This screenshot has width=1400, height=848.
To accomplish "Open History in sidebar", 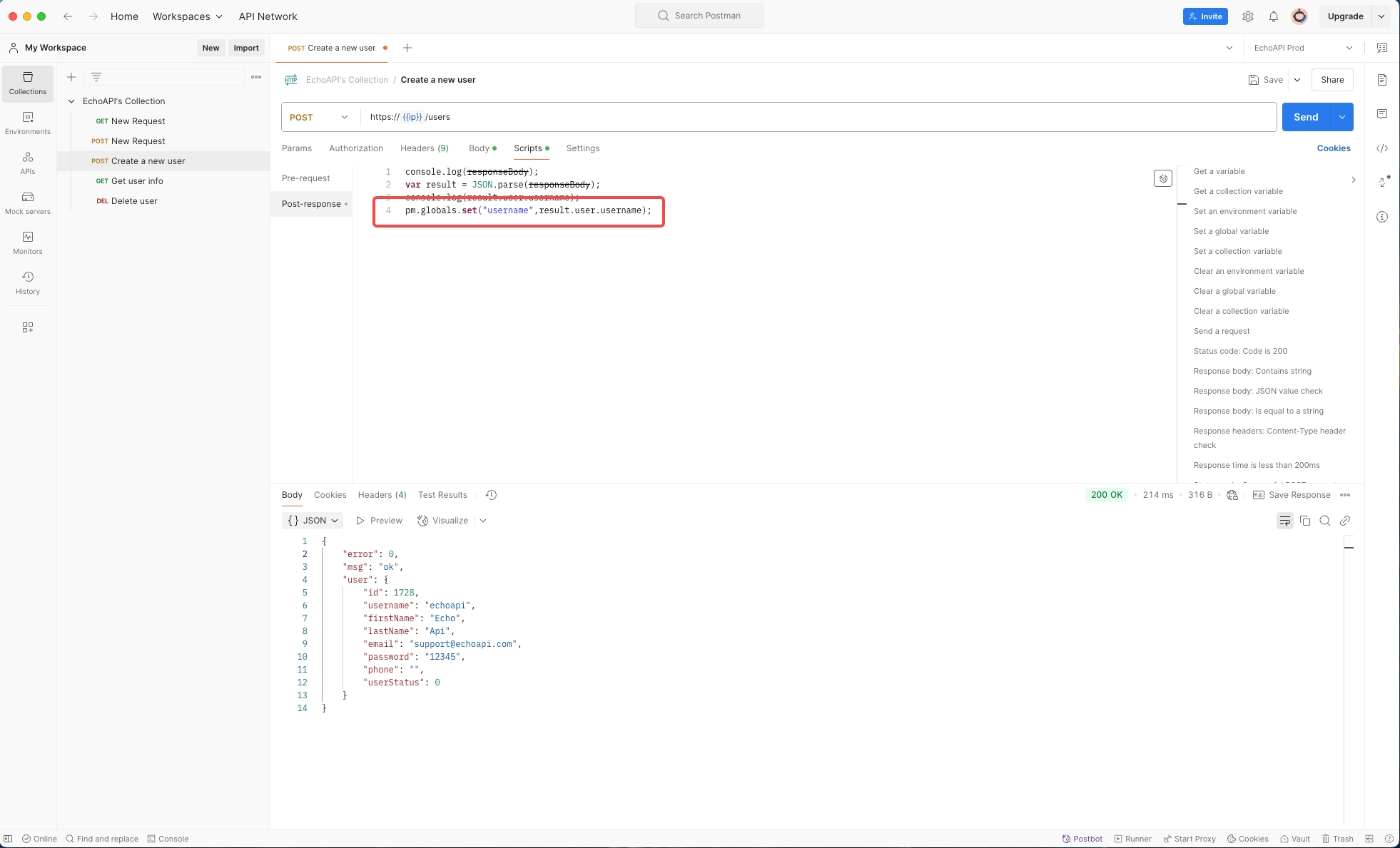I will (x=28, y=283).
